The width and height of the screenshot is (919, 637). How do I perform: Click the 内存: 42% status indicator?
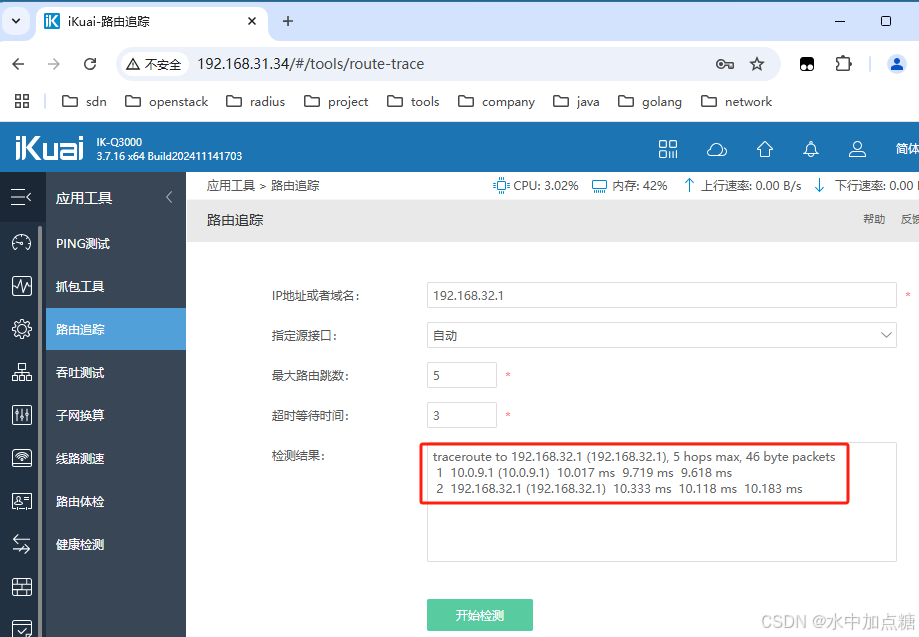[x=629, y=186]
